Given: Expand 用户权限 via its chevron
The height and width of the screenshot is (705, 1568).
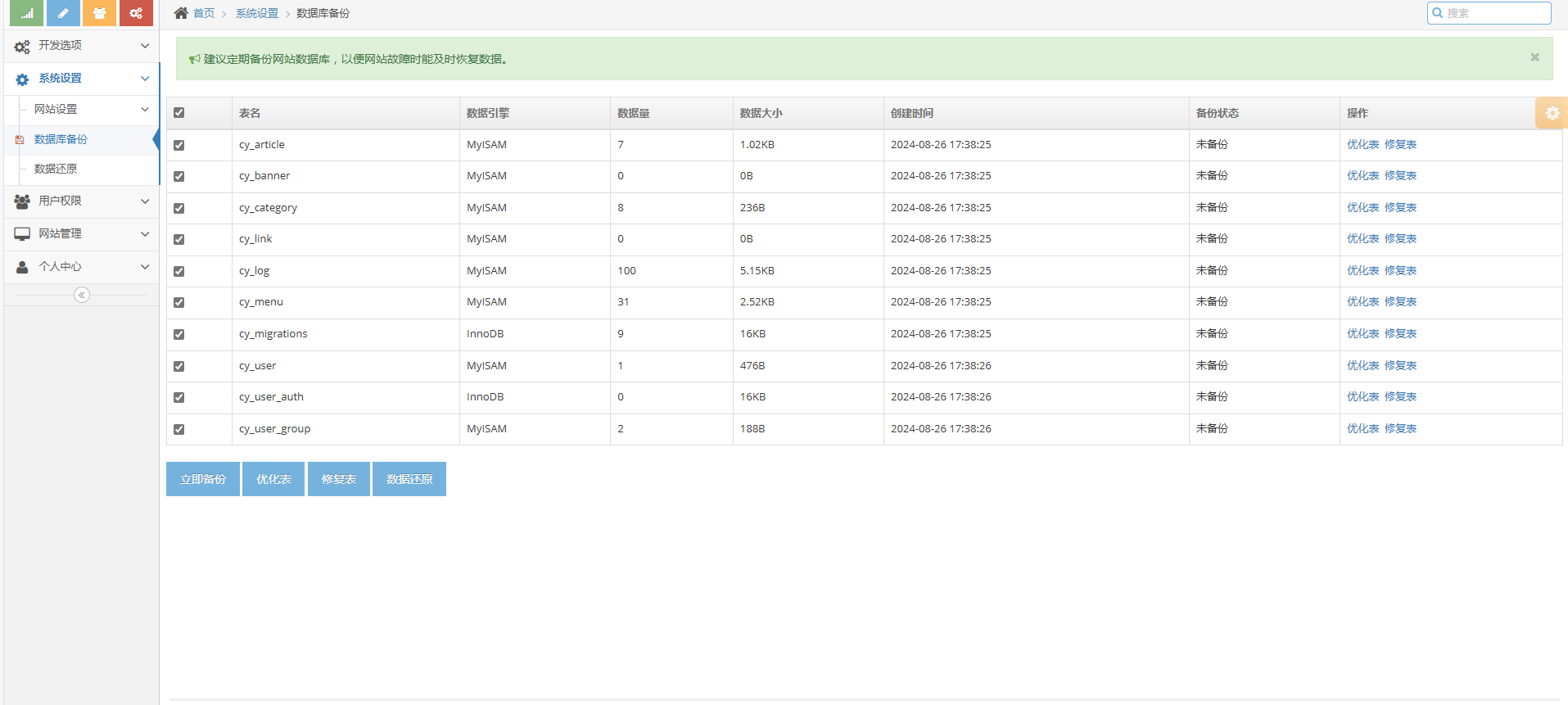Looking at the screenshot, I should pyautogui.click(x=145, y=201).
